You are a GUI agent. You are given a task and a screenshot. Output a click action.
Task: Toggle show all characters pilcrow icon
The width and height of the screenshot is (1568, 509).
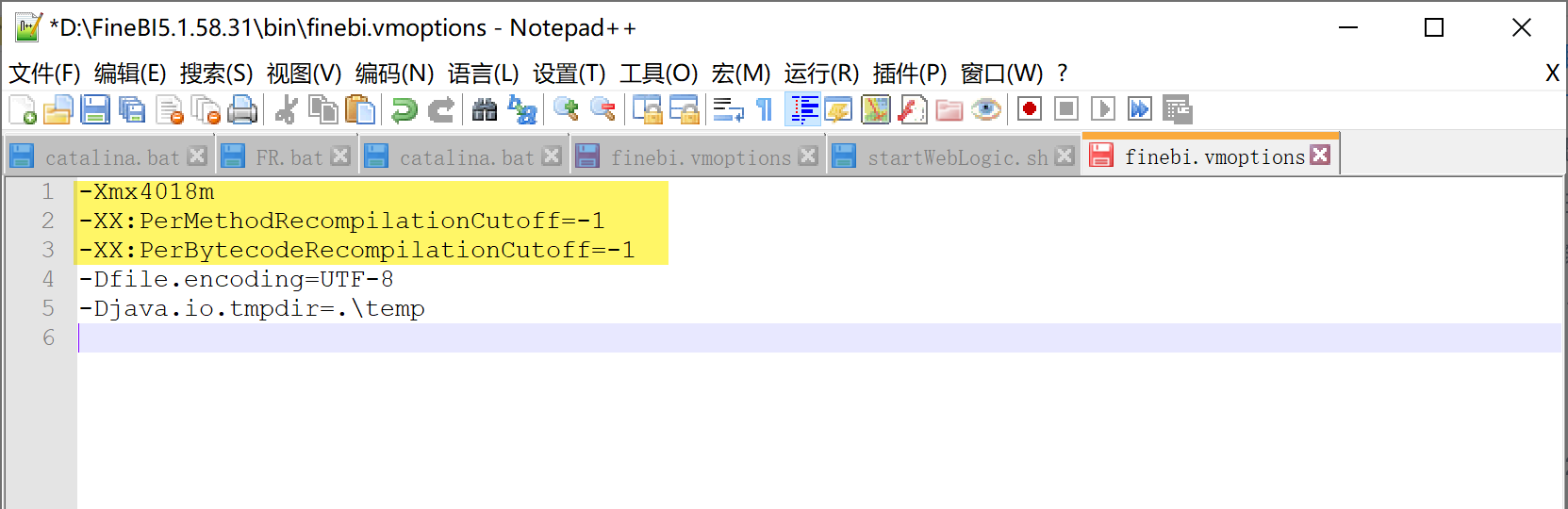(765, 110)
